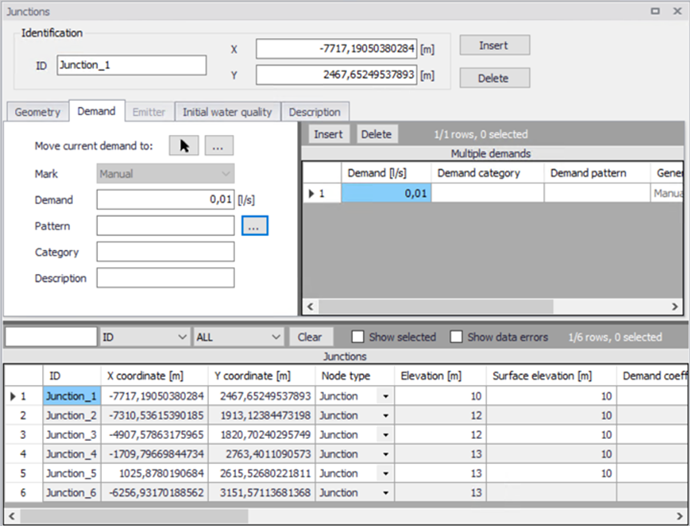
Task: Click Delete button in Identification section
Action: click(495, 78)
